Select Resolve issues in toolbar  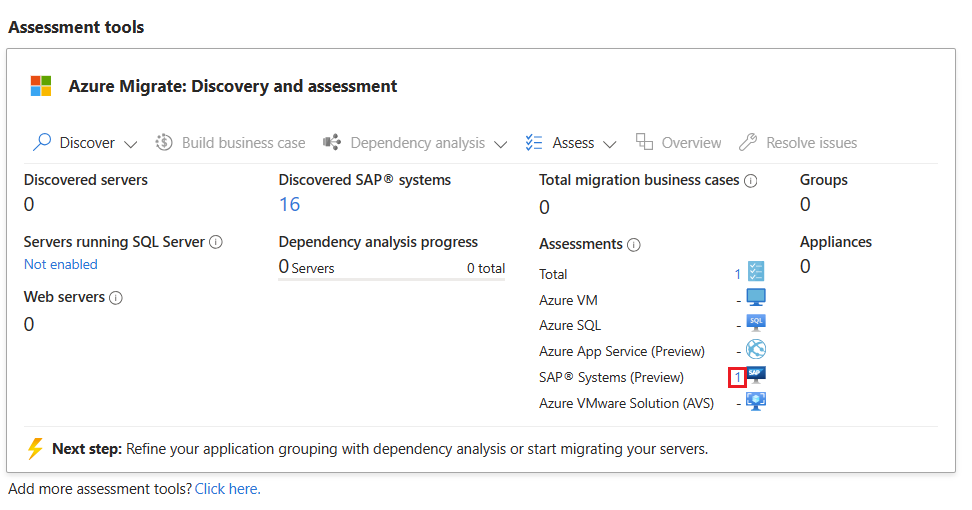click(x=798, y=143)
